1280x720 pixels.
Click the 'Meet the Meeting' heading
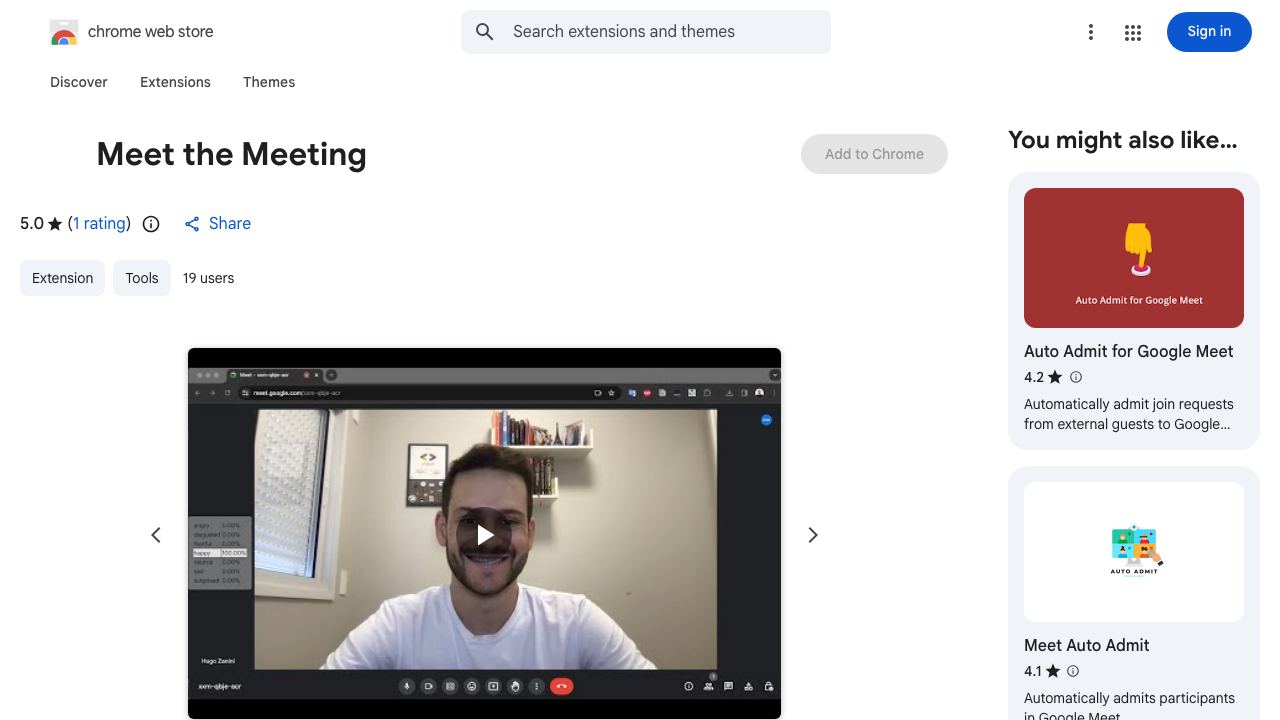point(231,154)
